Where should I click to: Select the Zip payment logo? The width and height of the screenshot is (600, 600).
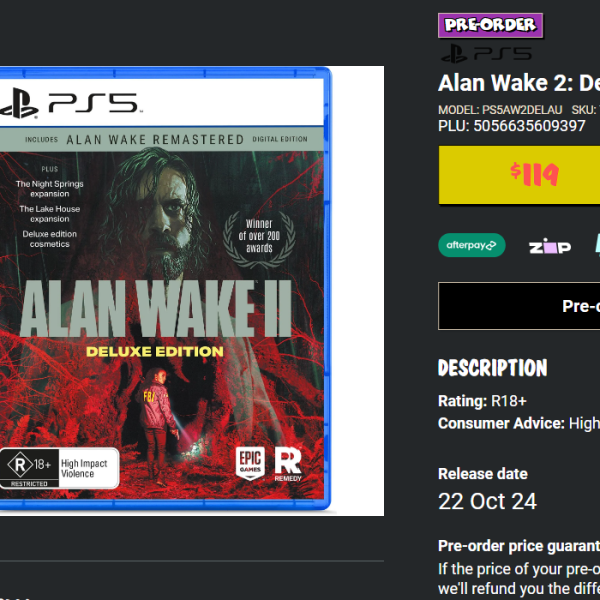tap(549, 246)
